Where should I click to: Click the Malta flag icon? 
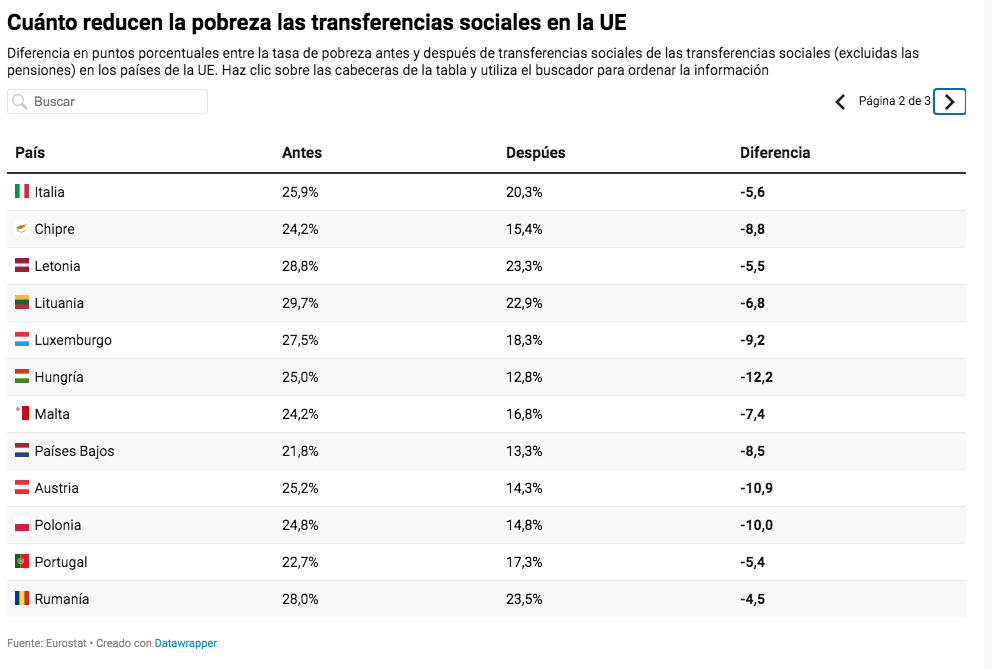coord(22,414)
